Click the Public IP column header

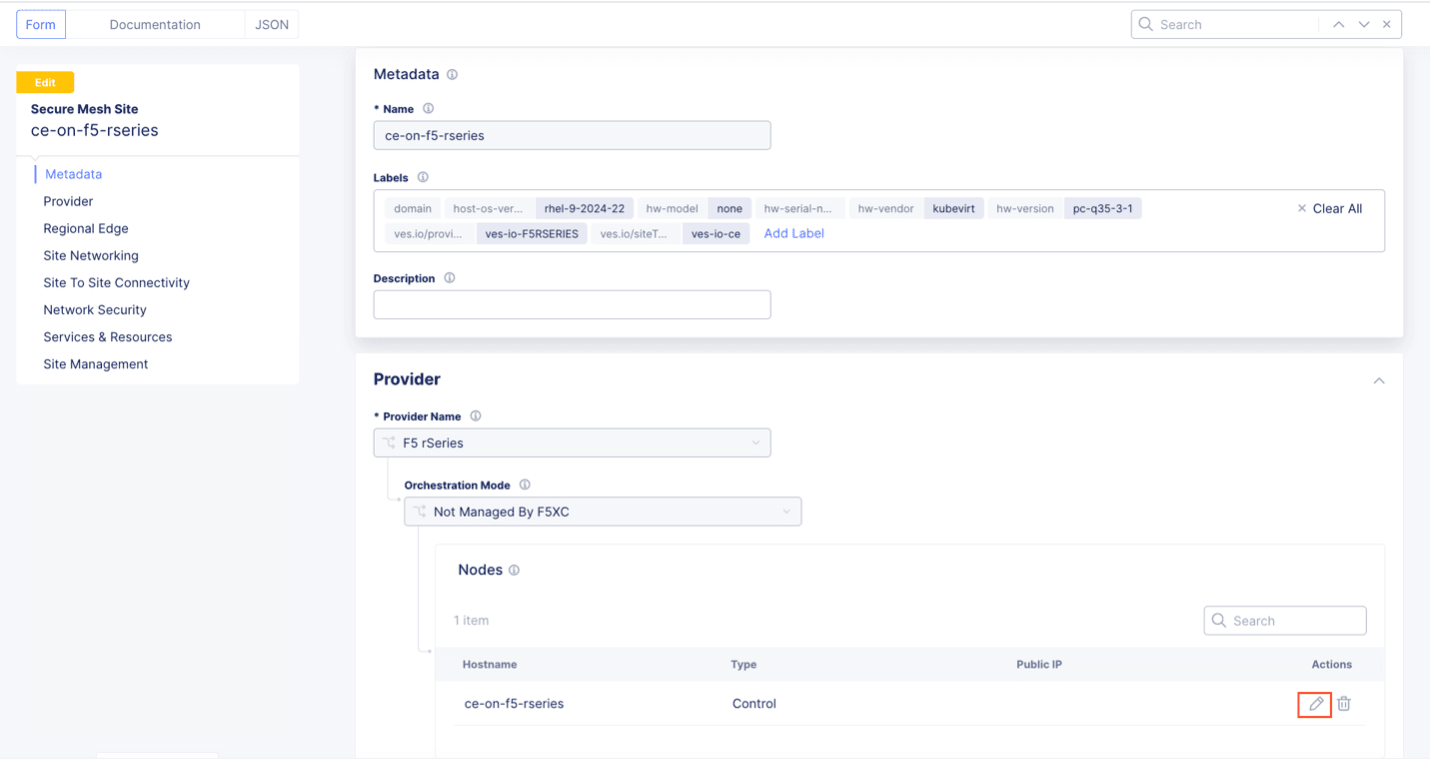[1039, 665]
